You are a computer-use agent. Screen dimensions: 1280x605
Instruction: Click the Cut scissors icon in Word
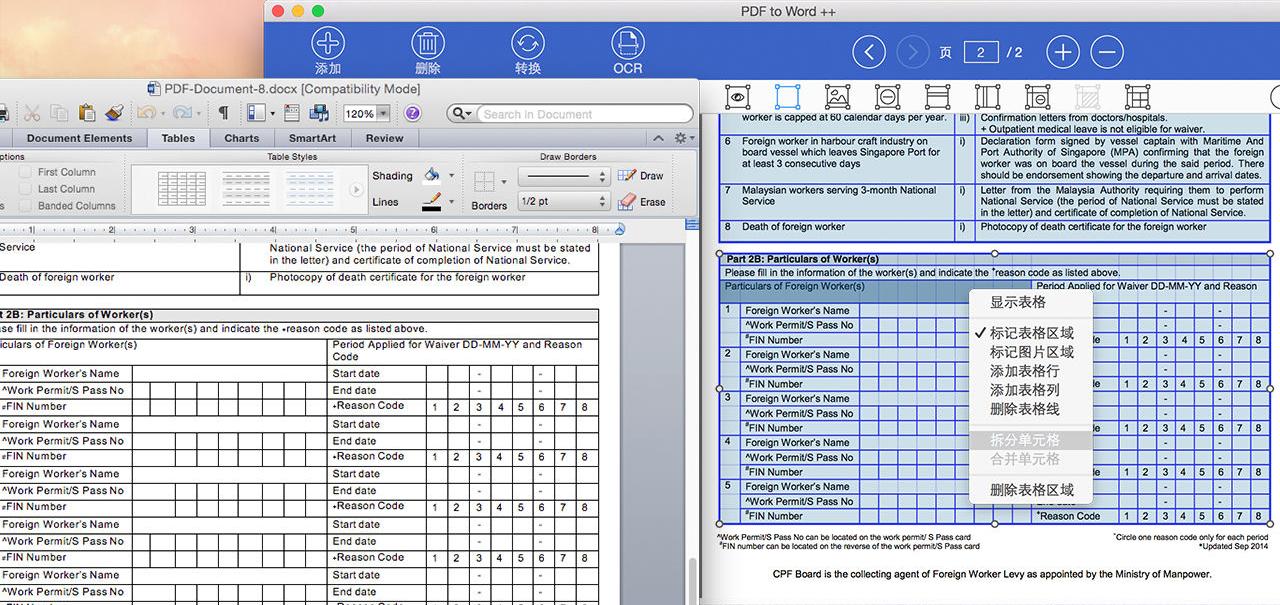(x=32, y=113)
